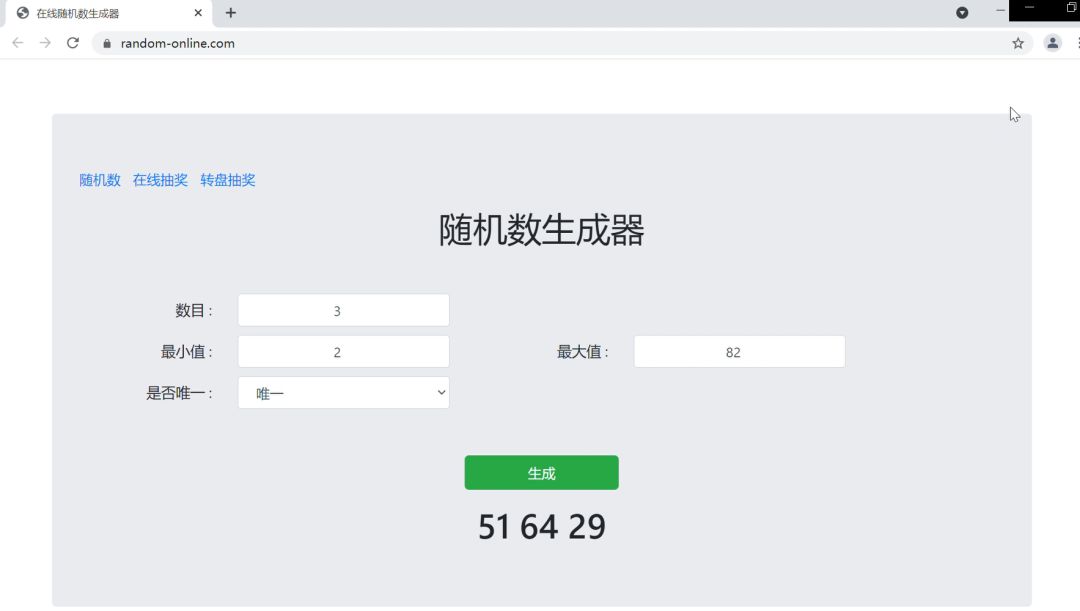Viewport: 1080px width, 611px height.
Task: Click the green 生成 button
Action: tap(541, 473)
